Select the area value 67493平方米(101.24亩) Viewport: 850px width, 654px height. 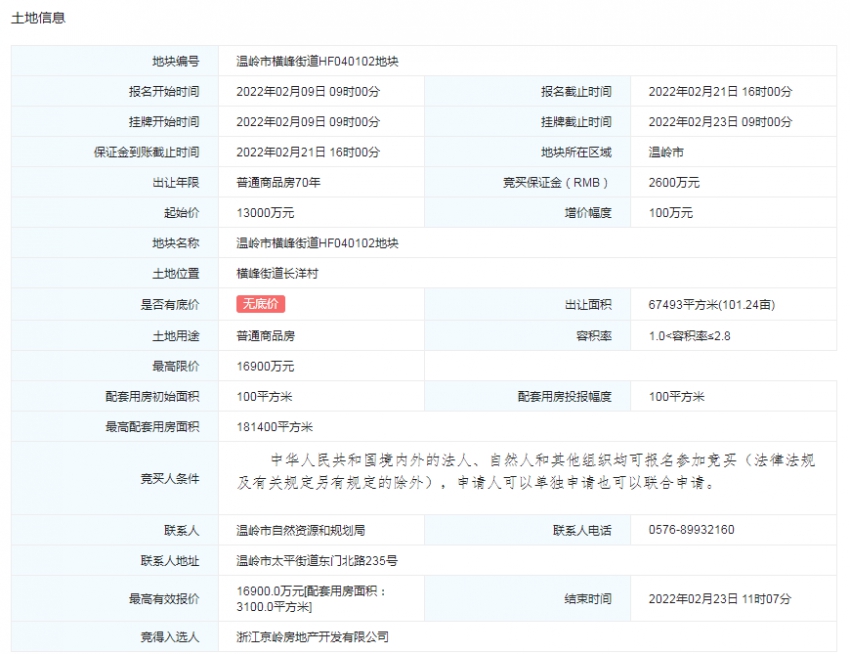pyautogui.click(x=711, y=305)
